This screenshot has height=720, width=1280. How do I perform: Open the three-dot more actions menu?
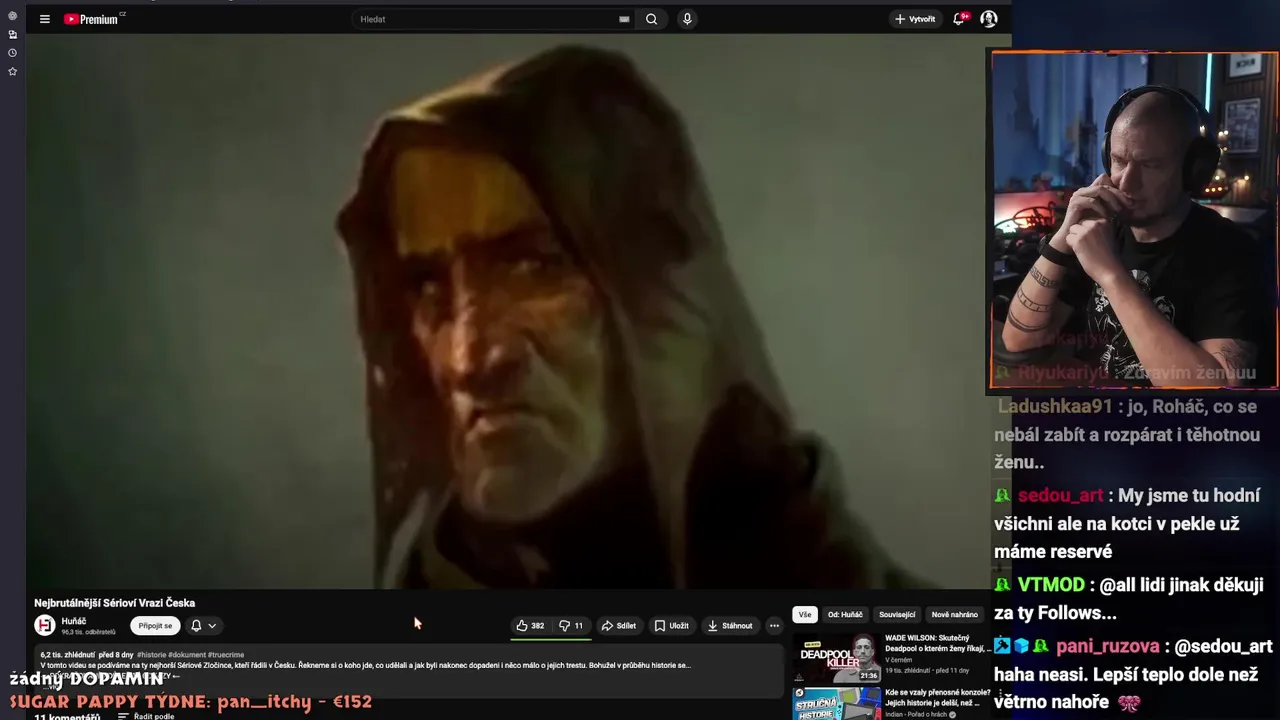point(774,626)
